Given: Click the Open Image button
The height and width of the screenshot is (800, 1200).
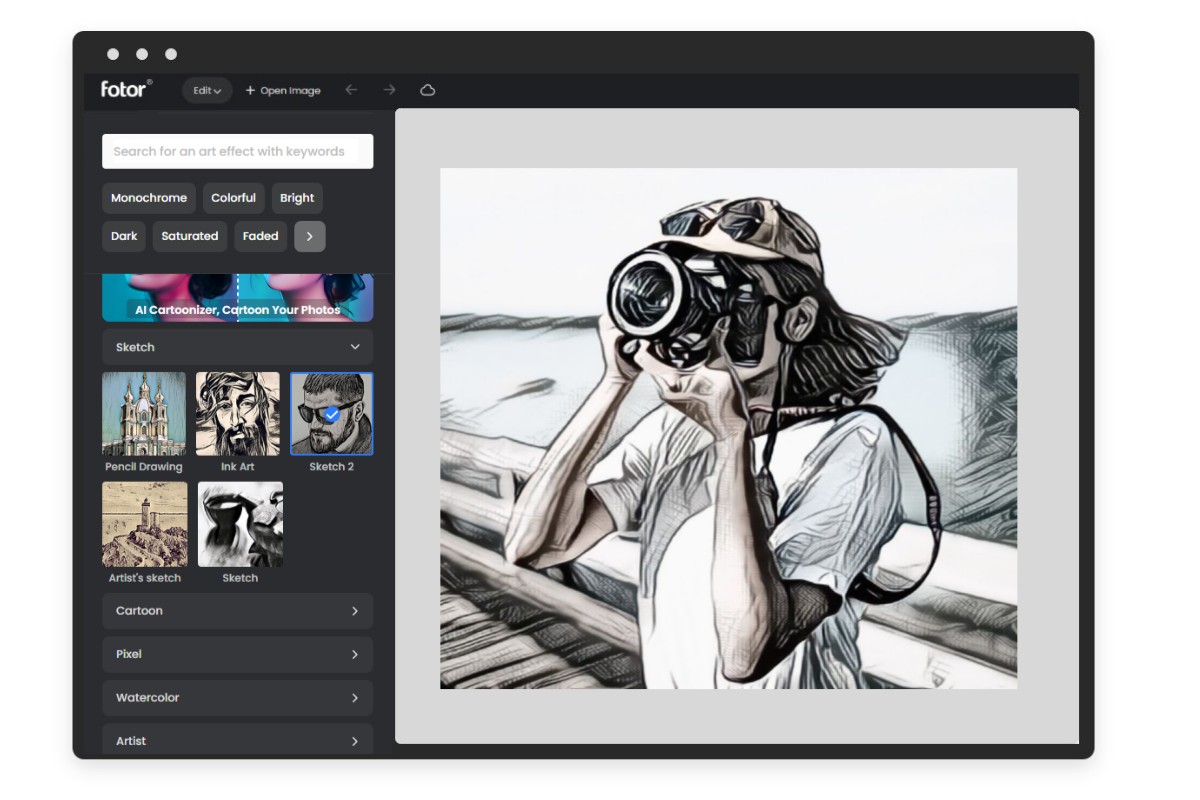Looking at the screenshot, I should [283, 90].
